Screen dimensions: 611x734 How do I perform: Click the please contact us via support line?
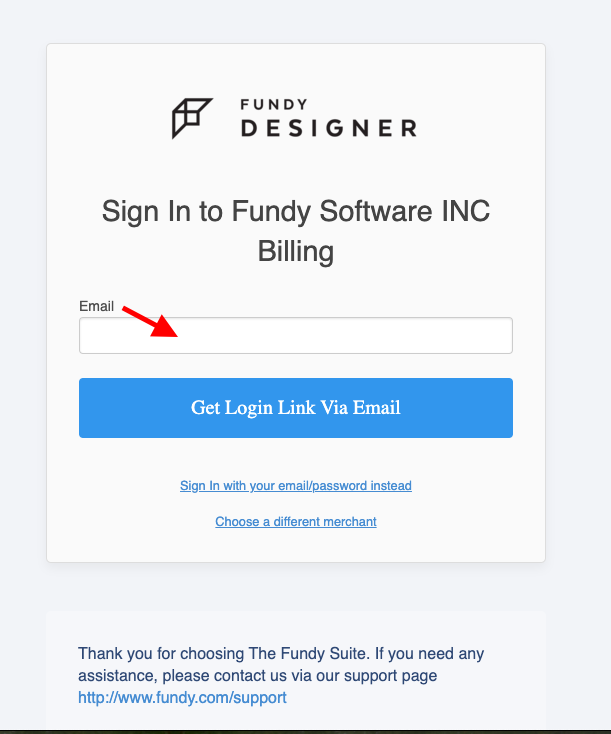pos(258,675)
